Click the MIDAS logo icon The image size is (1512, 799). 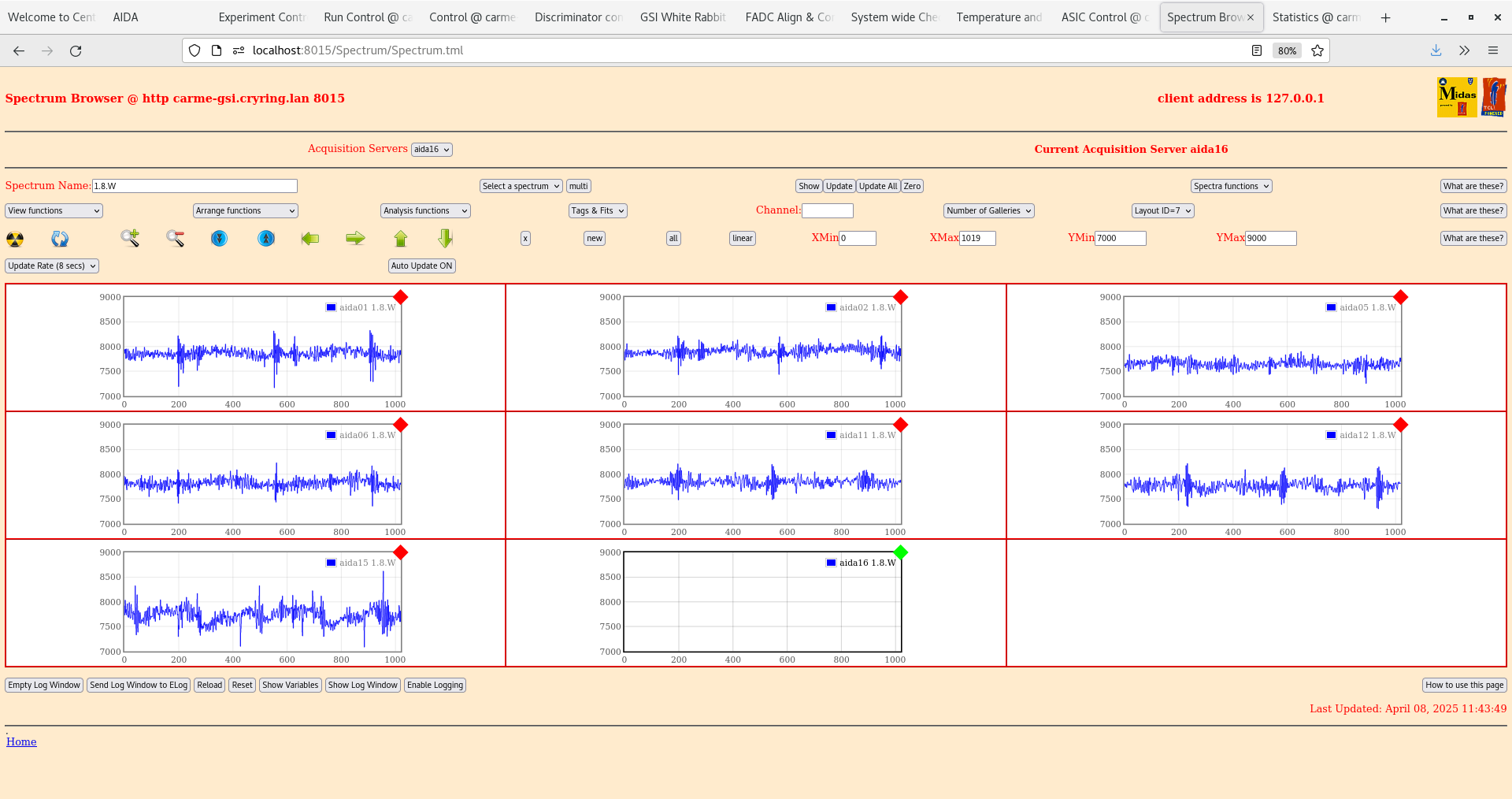pos(1457,97)
